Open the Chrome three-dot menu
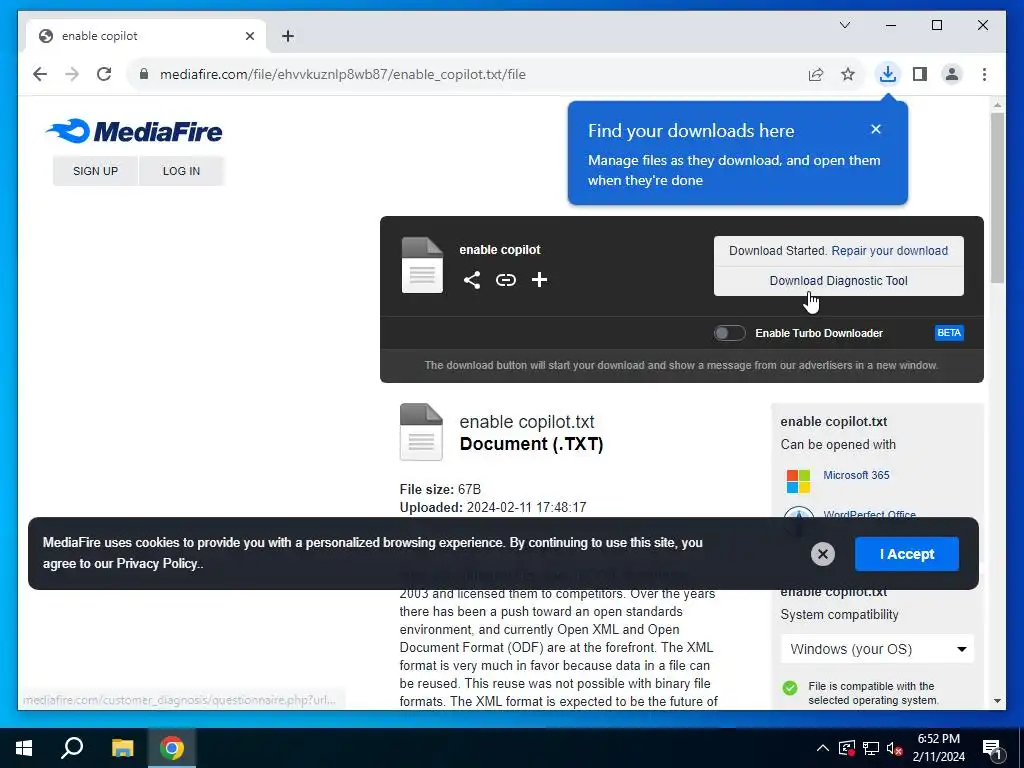 pyautogui.click(x=984, y=74)
